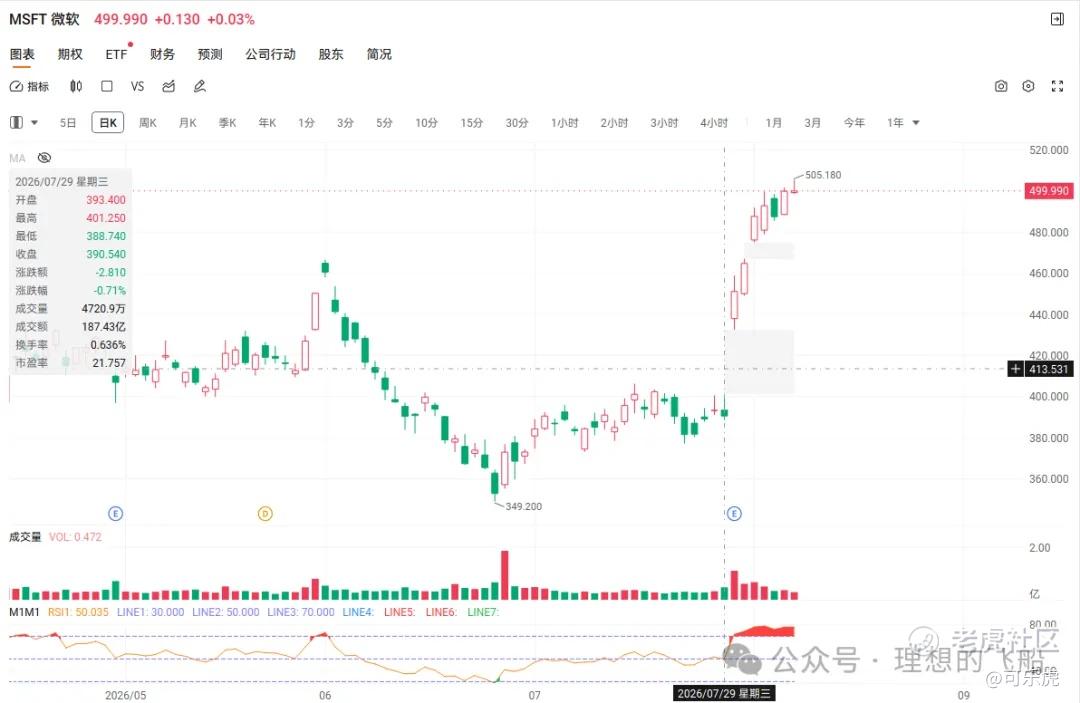The image size is (1080, 703).
Task: Click the pencil drawing tool
Action: pyautogui.click(x=200, y=86)
